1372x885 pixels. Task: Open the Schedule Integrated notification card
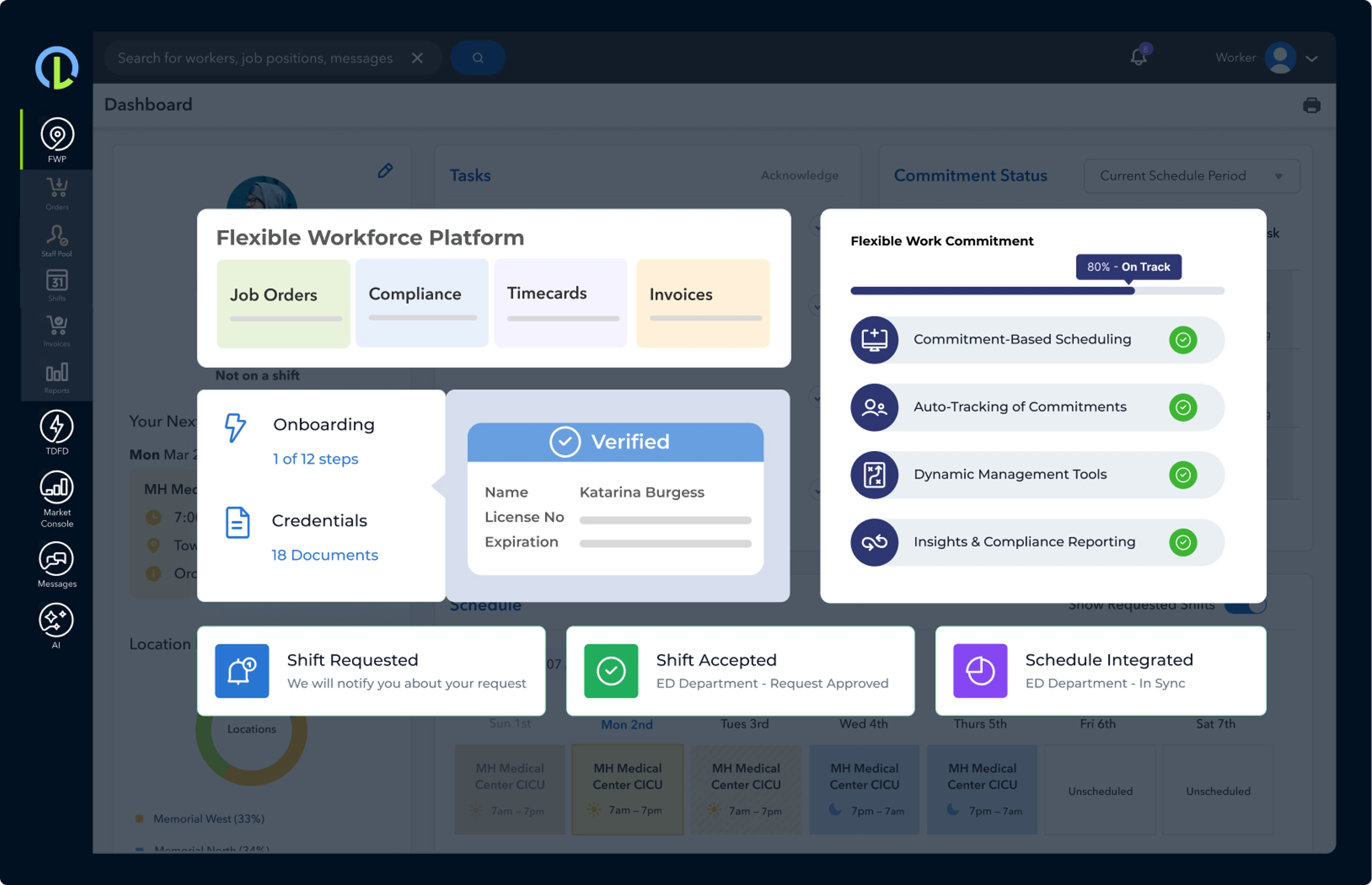(1101, 671)
